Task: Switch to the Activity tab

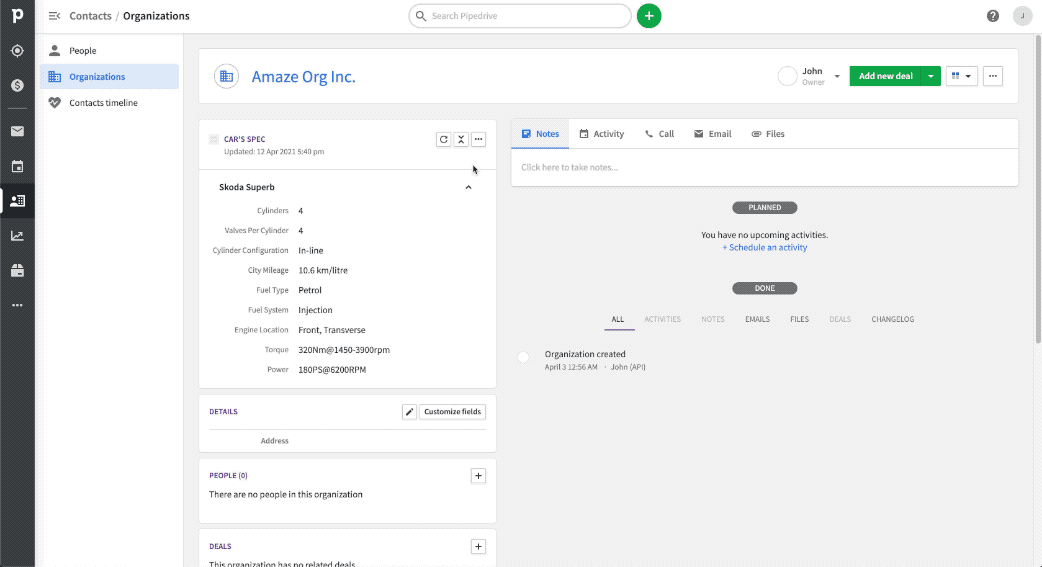Action: pos(601,134)
